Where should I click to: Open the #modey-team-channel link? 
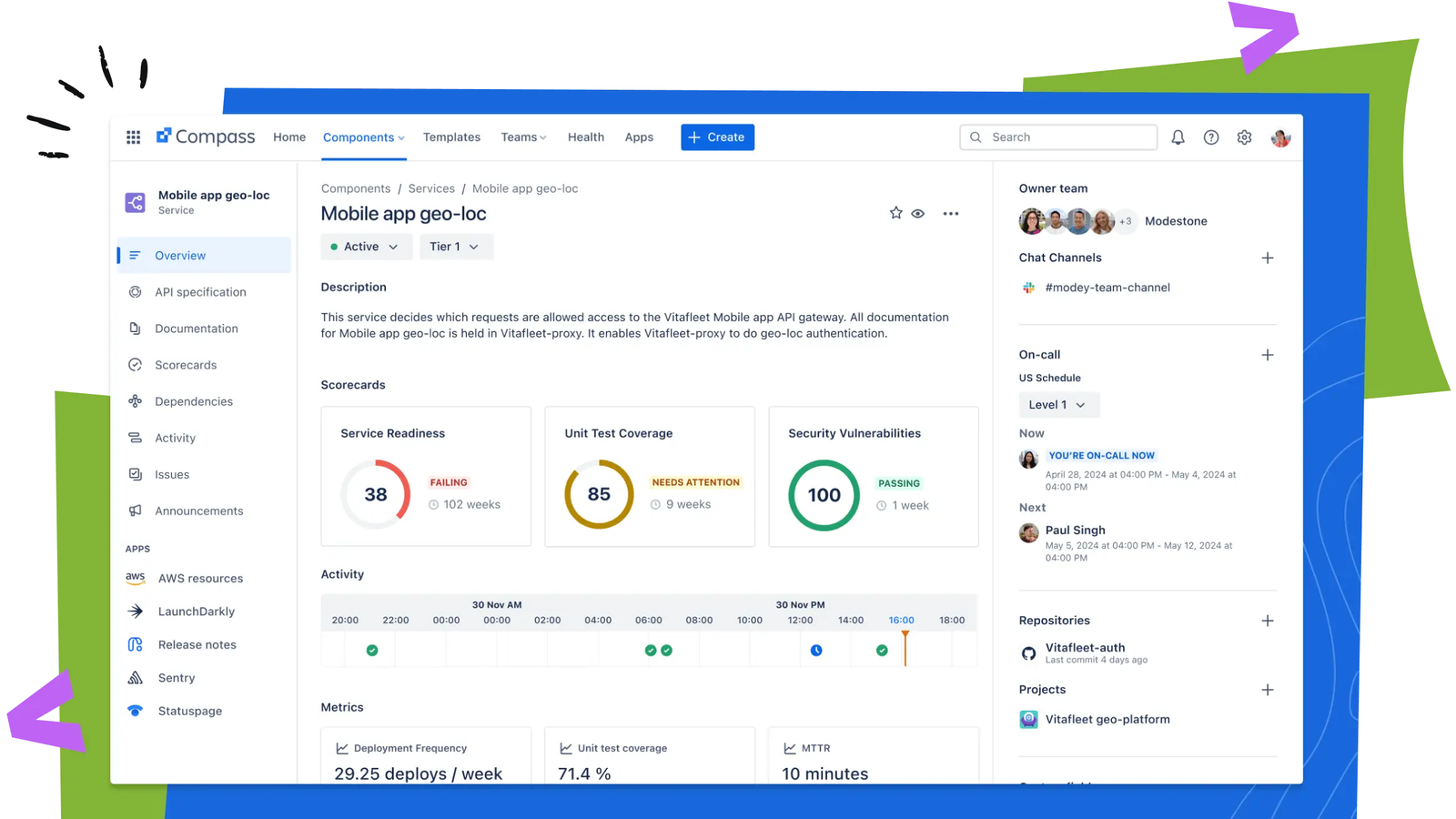(1107, 288)
